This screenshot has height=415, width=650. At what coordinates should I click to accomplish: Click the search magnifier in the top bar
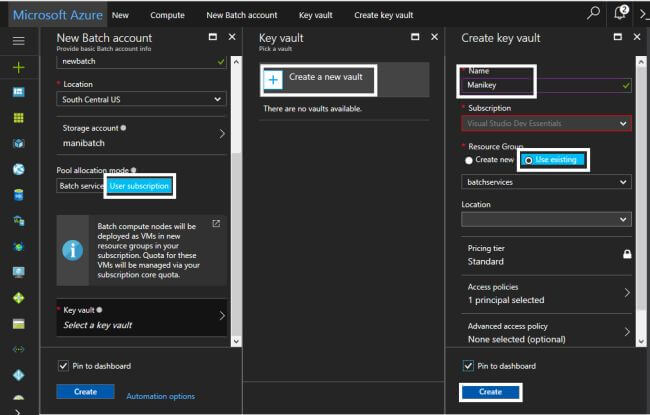(593, 13)
